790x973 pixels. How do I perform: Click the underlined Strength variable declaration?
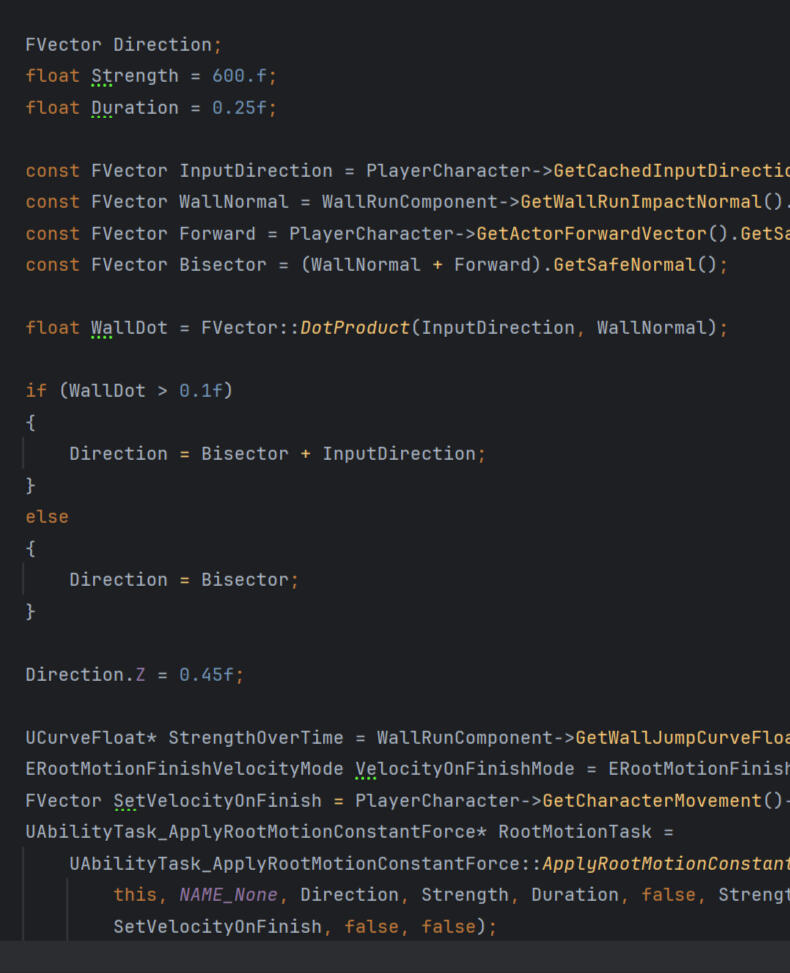[x=135, y=76]
